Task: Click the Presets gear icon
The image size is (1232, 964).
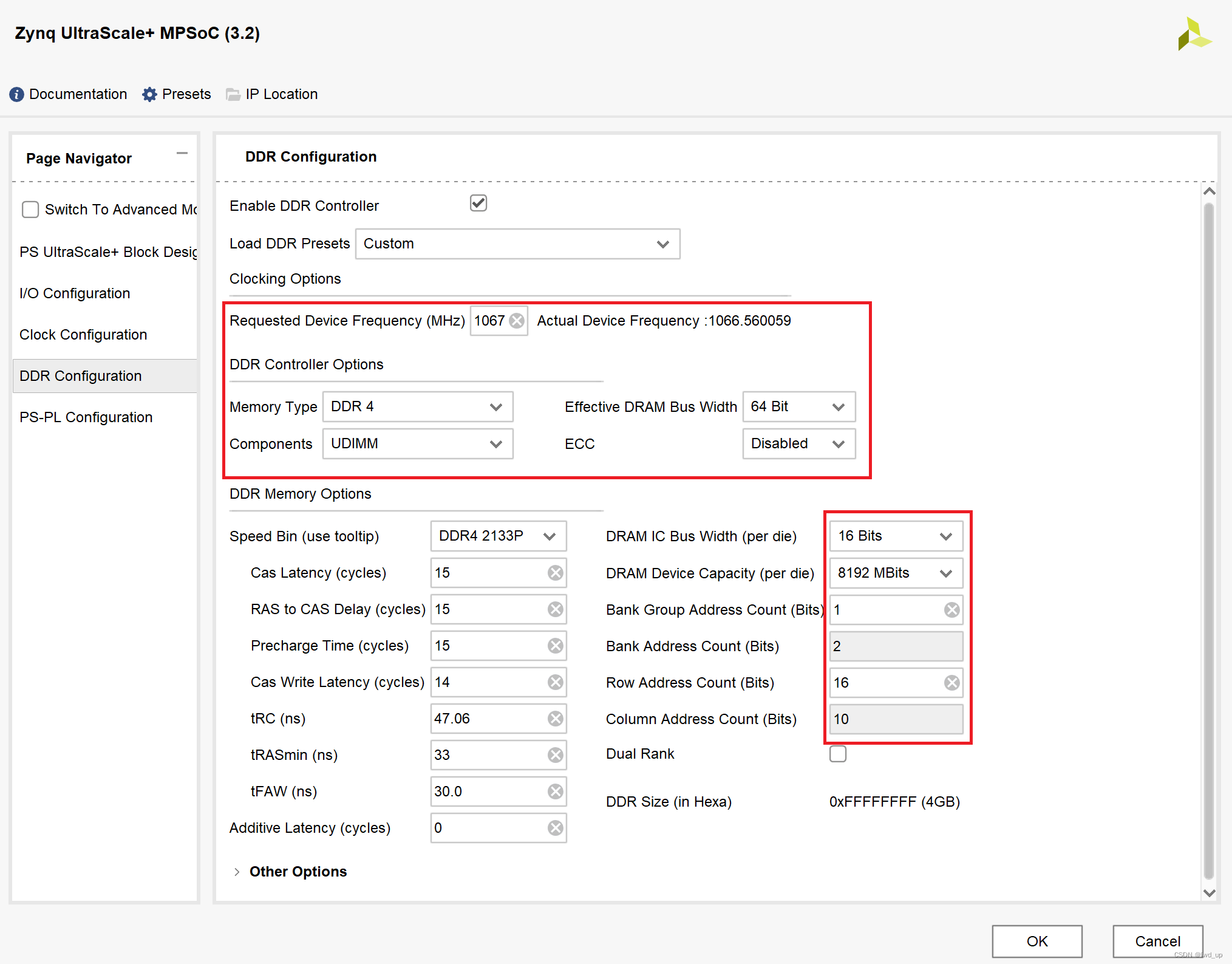Action: click(149, 94)
